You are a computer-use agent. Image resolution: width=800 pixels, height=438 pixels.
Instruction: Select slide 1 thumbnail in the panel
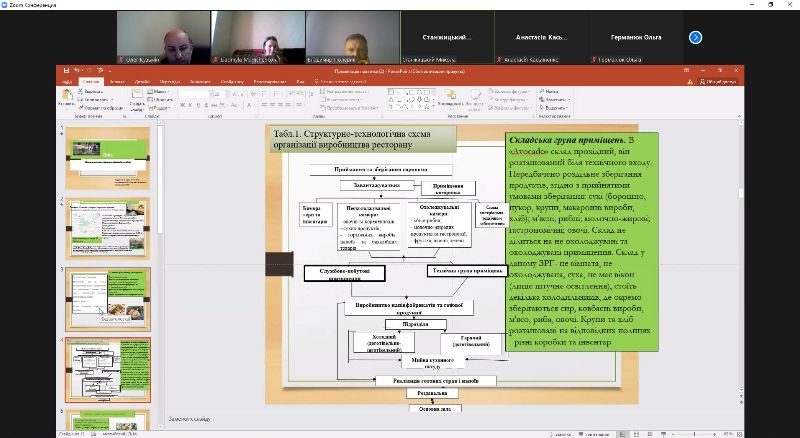tap(108, 158)
